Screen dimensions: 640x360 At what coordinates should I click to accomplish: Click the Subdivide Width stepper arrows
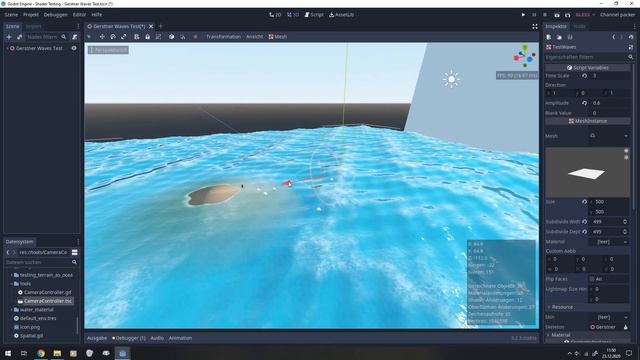coord(625,222)
